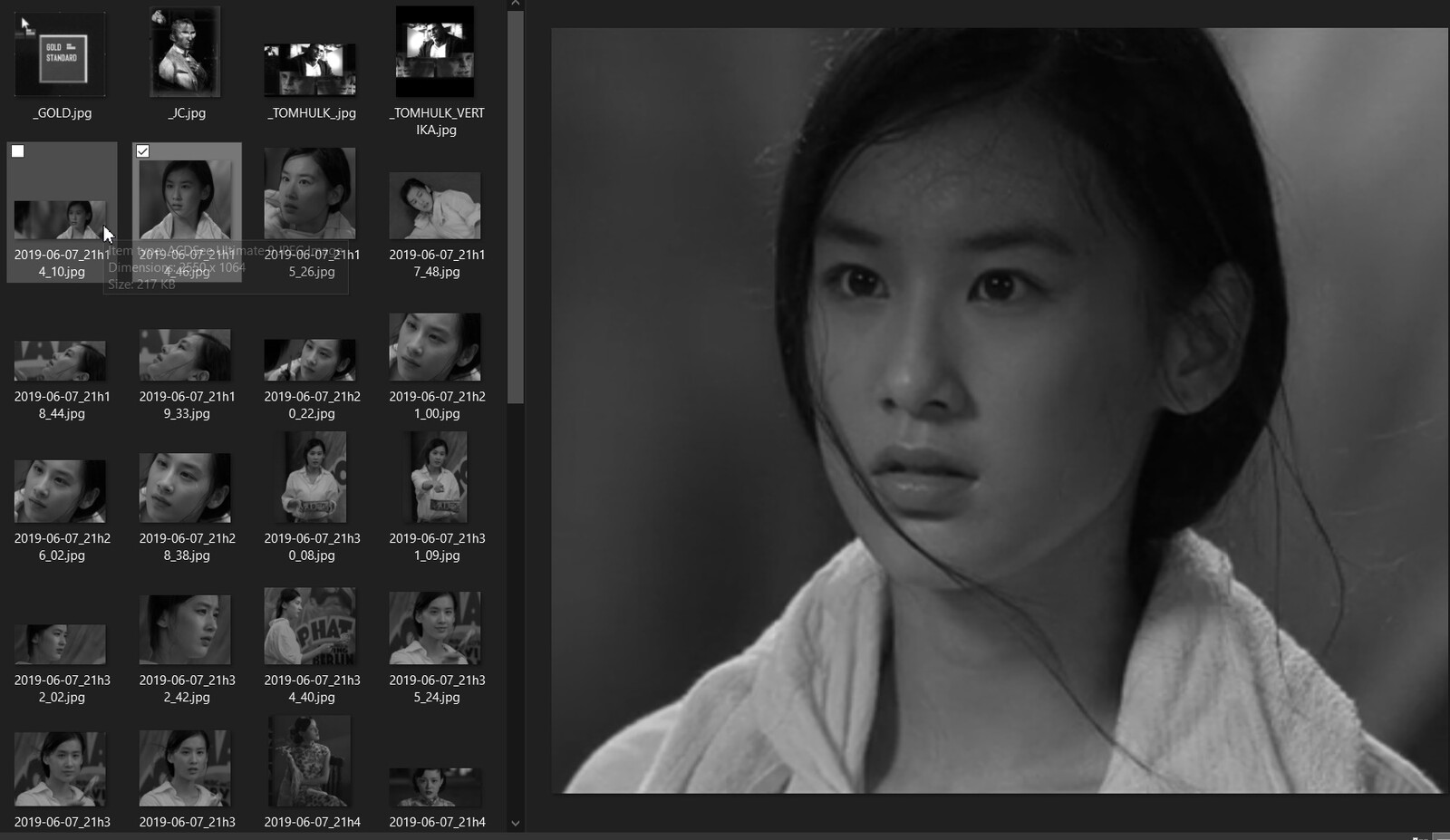Open the _GOLD.jpg thumbnail
The image size is (1450, 840).
(61, 53)
